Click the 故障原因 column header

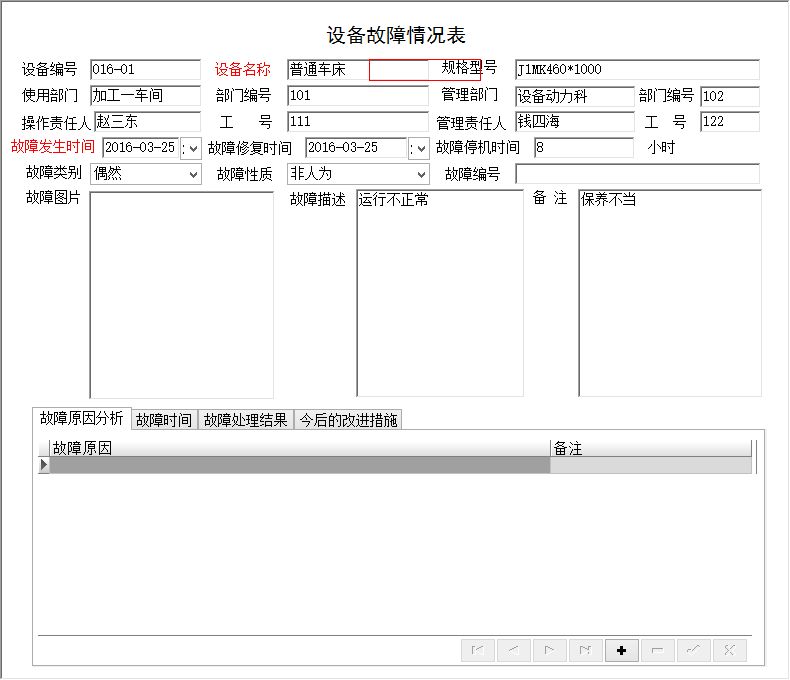300,449
